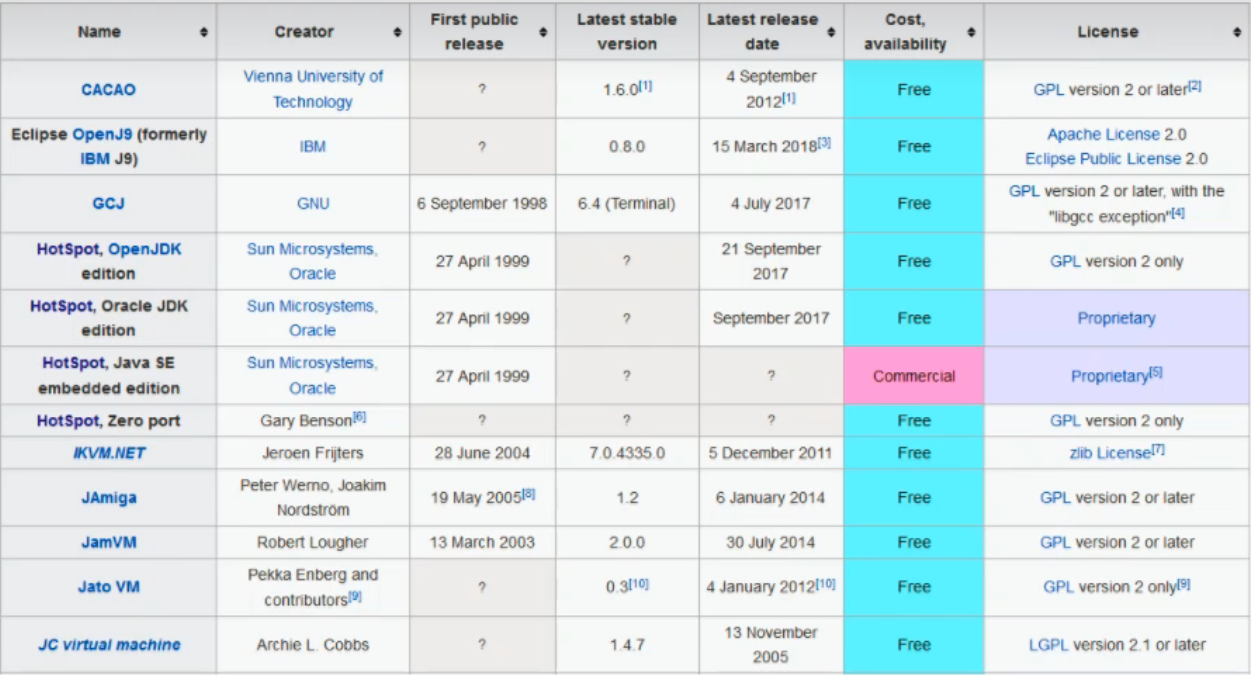Open the JamVM link
Viewport: 1251px width, 675px height.
tap(109, 543)
